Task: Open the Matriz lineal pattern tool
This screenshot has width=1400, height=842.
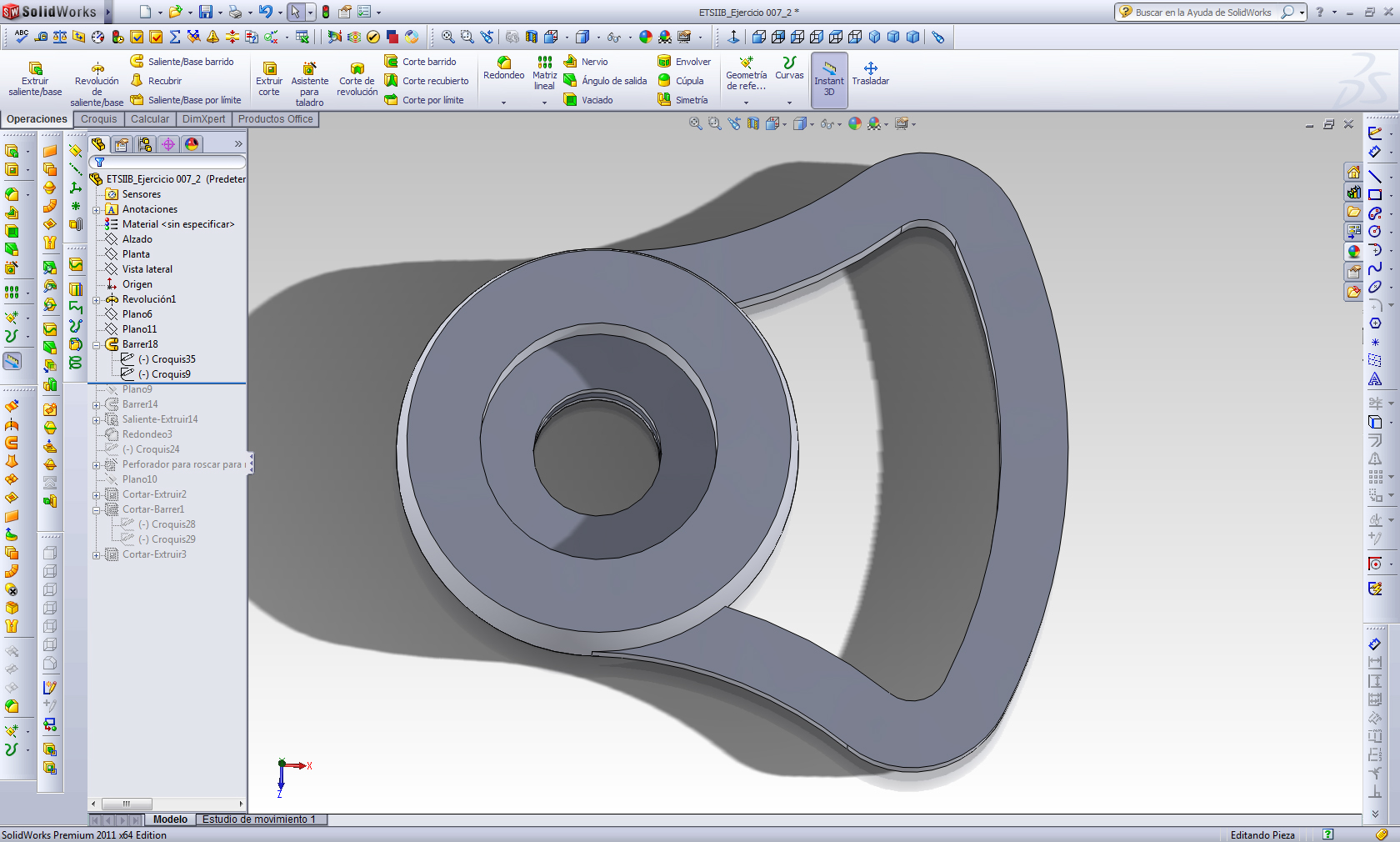Action: point(544,73)
